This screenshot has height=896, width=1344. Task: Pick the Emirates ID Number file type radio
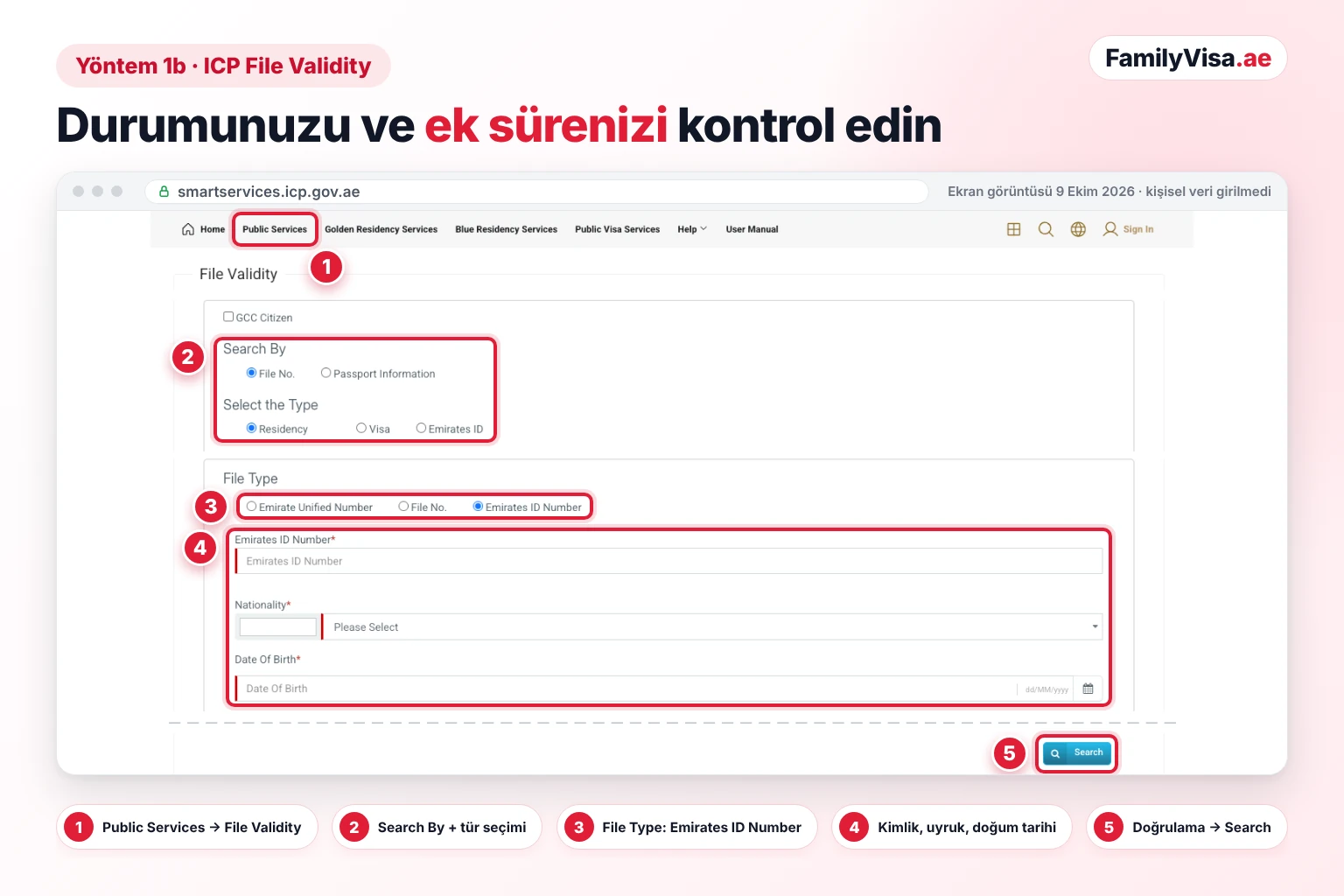click(x=479, y=507)
